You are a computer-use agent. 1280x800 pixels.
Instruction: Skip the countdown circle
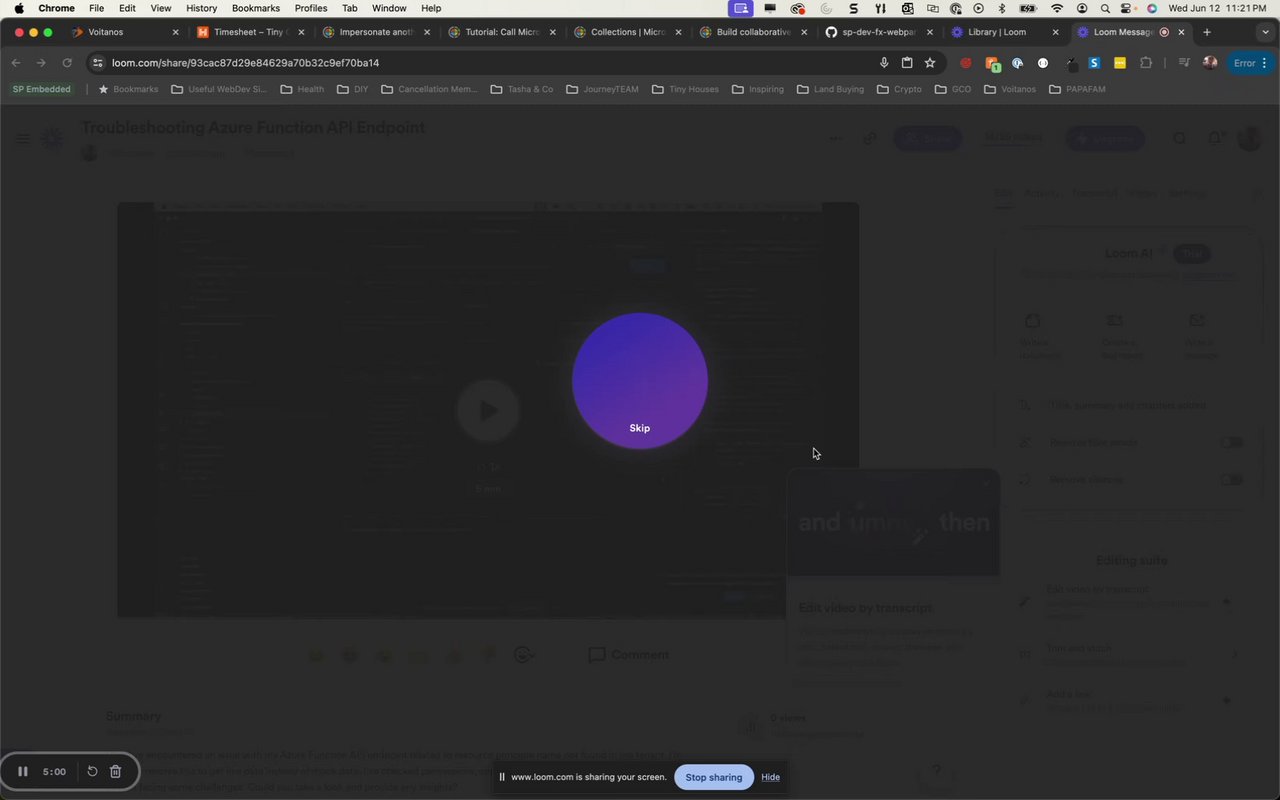(640, 428)
